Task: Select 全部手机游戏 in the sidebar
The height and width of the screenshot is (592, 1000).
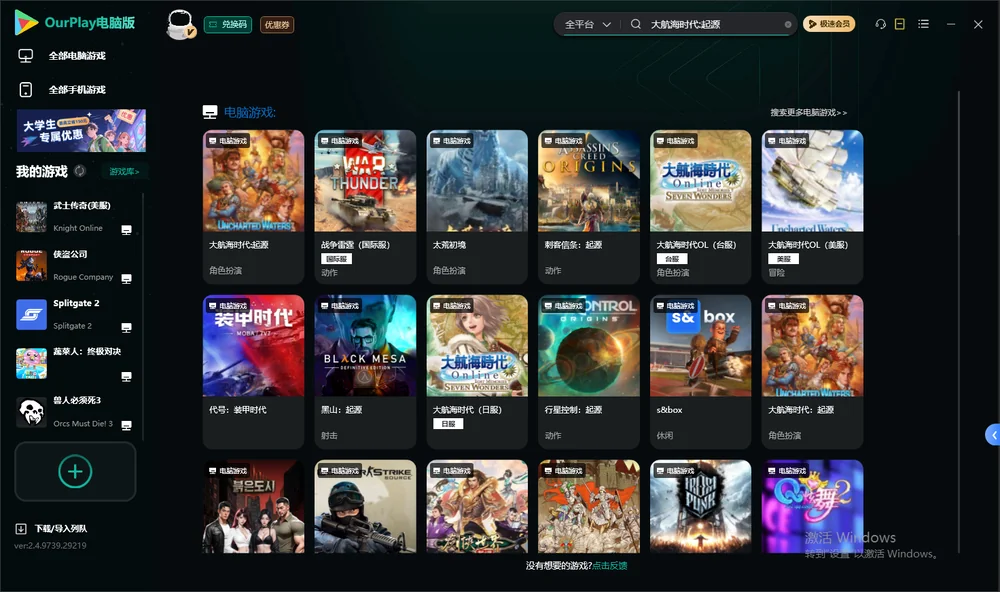Action: 77,90
